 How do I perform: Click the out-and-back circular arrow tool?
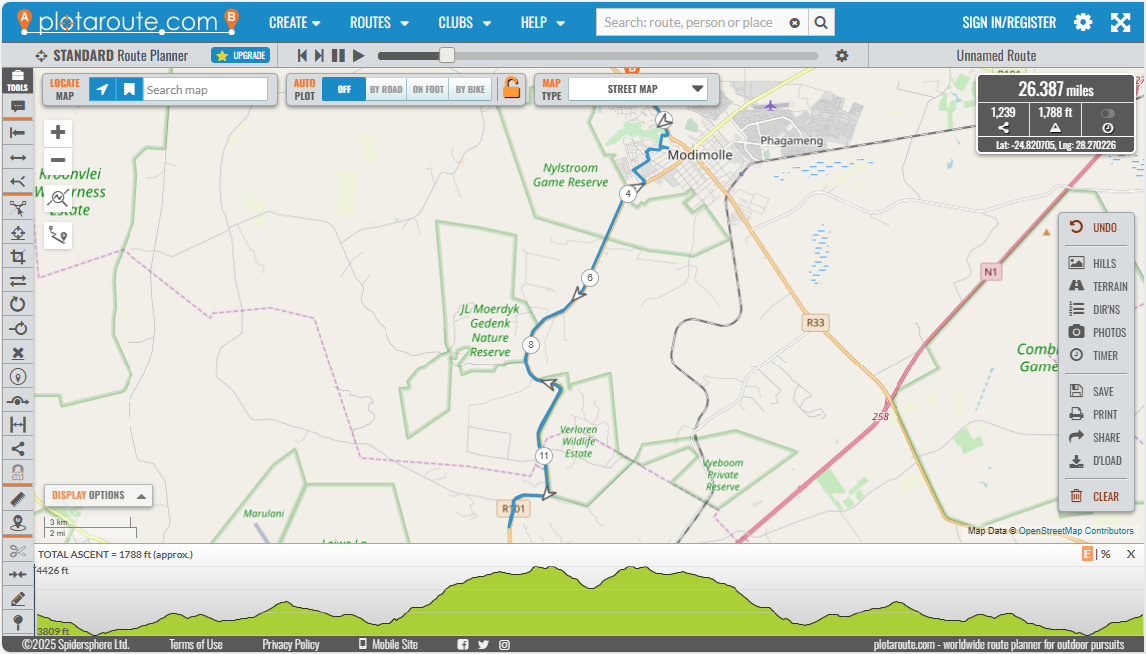pyautogui.click(x=18, y=329)
